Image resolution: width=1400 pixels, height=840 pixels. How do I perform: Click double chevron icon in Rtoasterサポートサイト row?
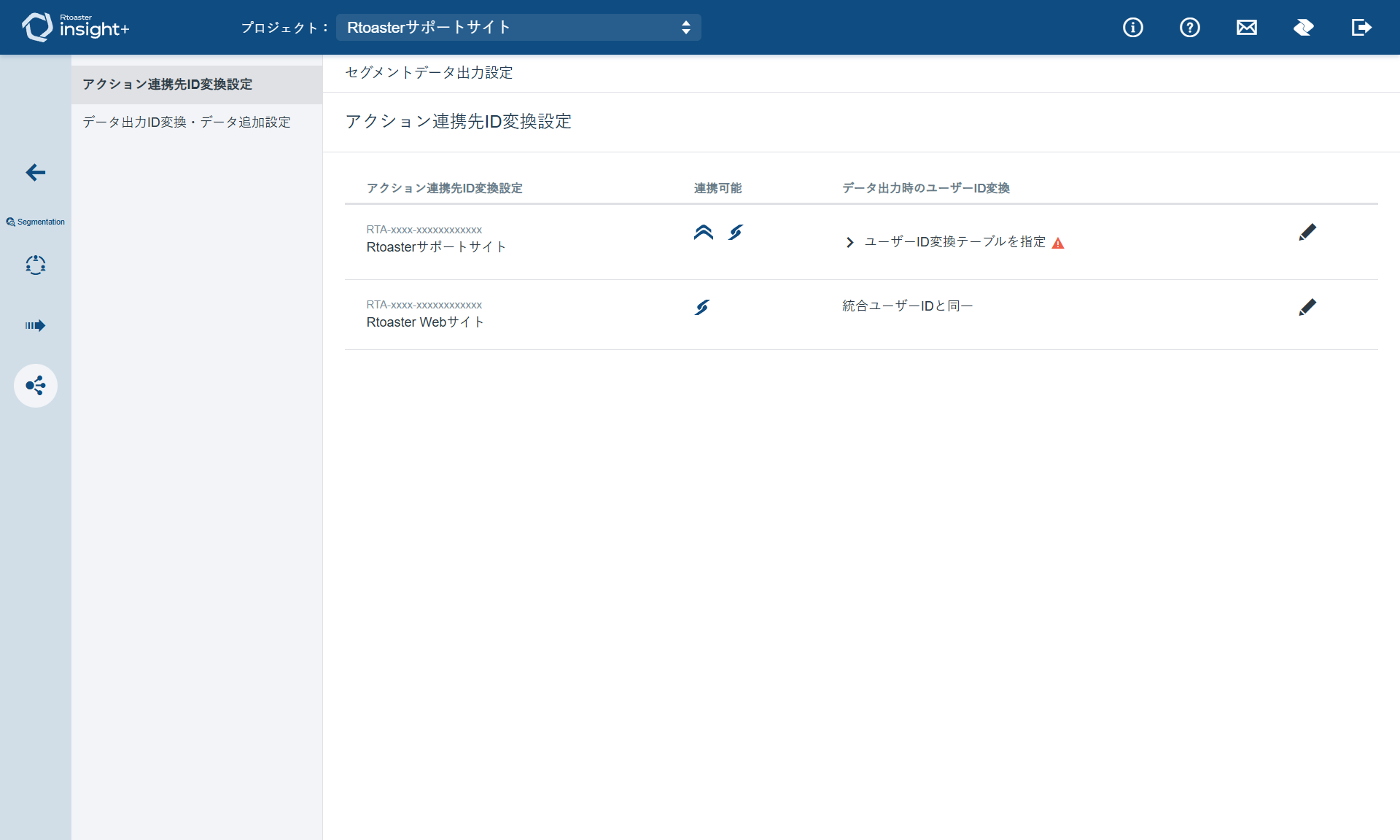(x=704, y=233)
